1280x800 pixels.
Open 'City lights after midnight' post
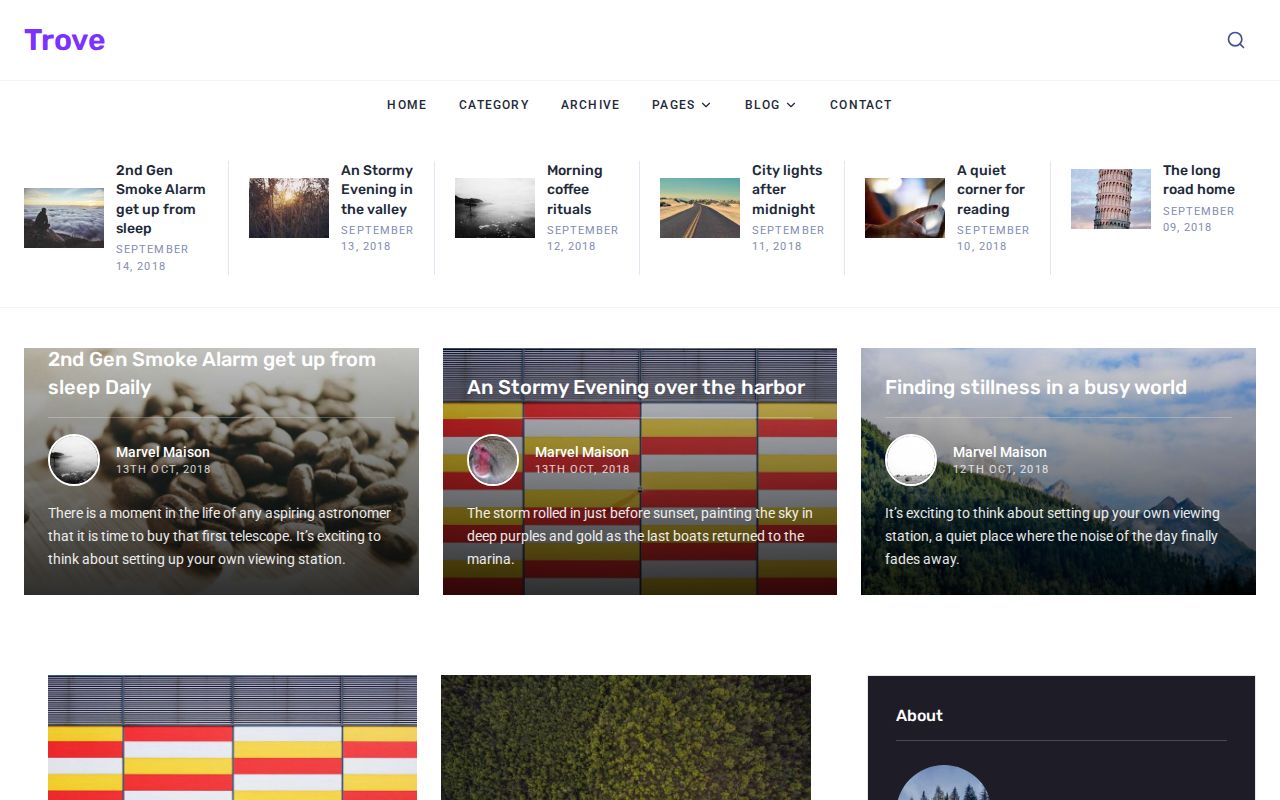click(x=787, y=190)
